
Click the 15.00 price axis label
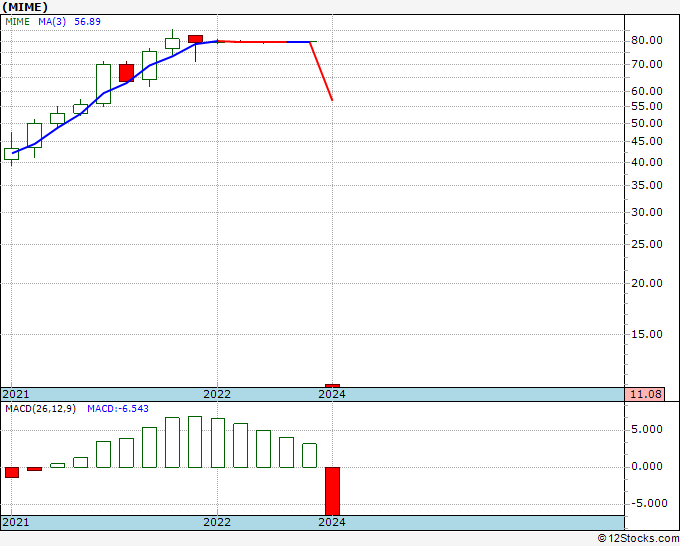(x=647, y=334)
